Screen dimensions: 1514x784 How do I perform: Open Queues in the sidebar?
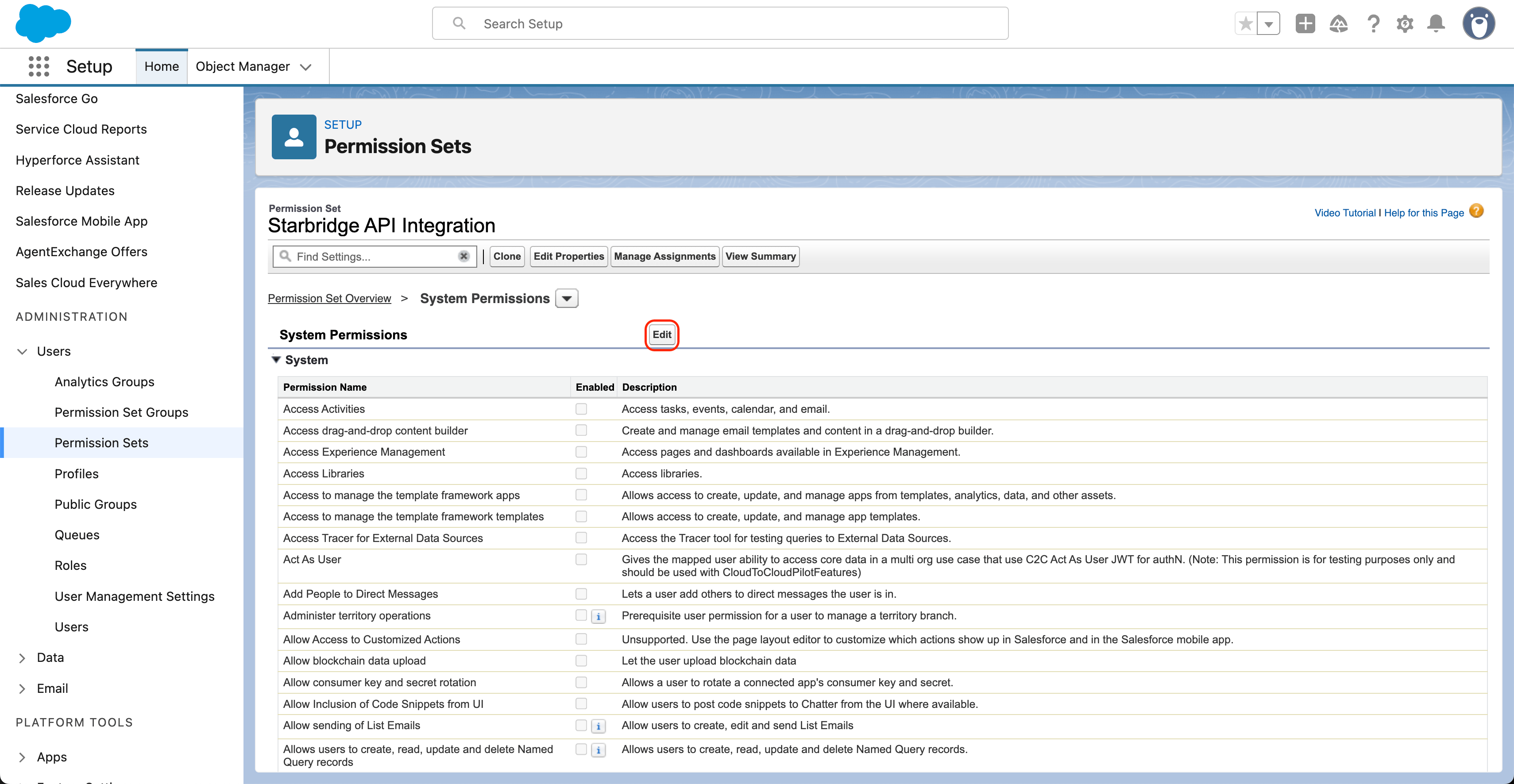tap(77, 534)
